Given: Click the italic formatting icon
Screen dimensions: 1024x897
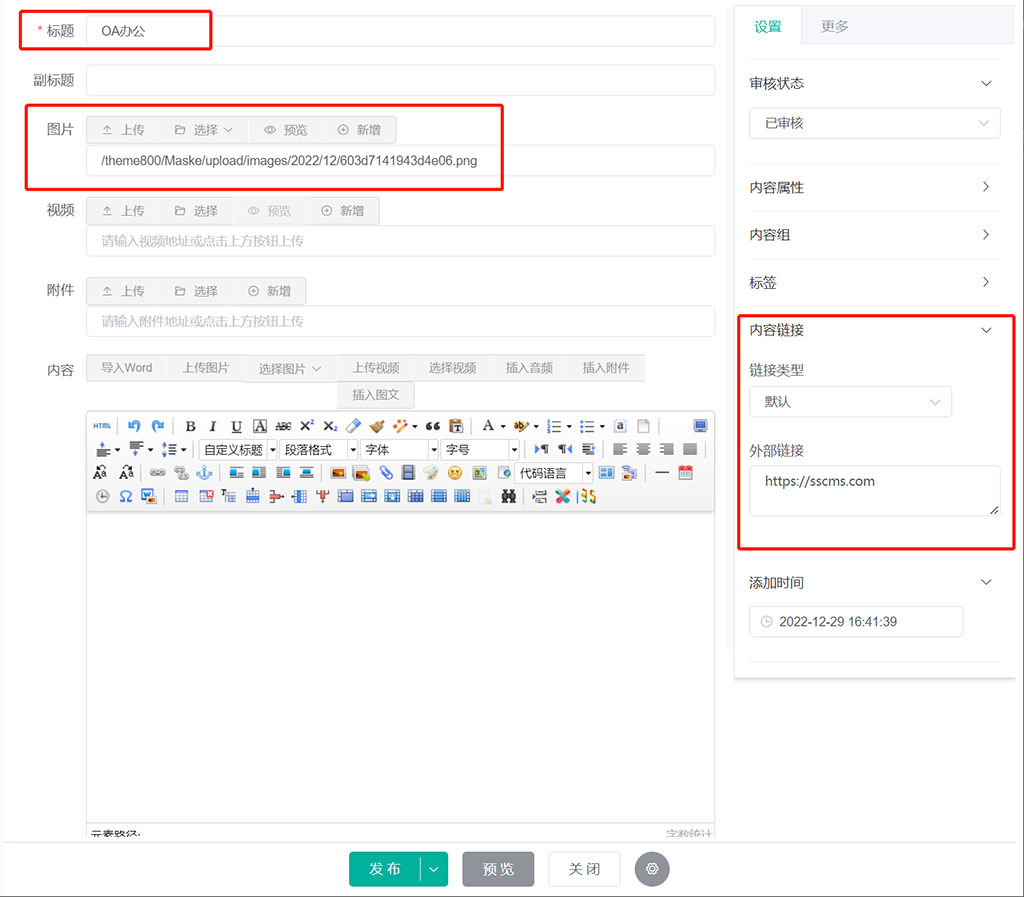Looking at the screenshot, I should coord(213,426).
